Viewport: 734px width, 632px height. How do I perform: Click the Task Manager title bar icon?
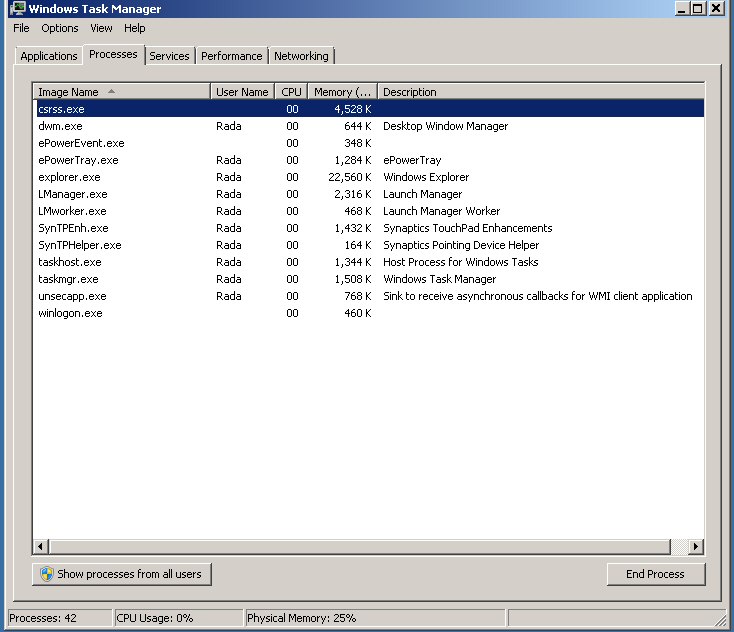(18, 8)
